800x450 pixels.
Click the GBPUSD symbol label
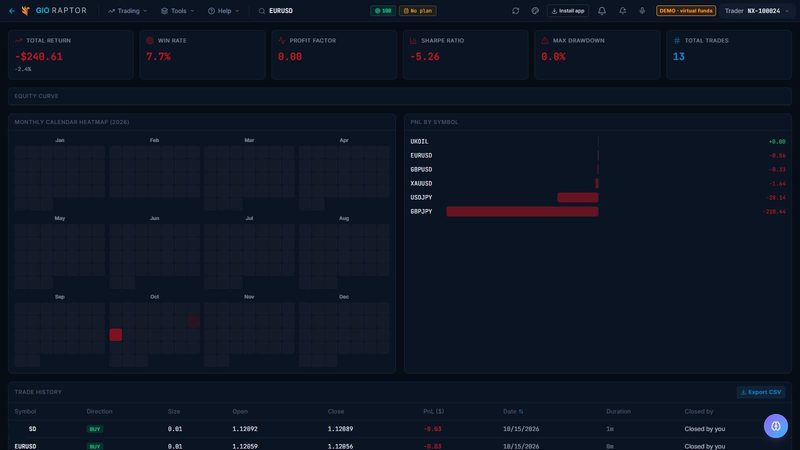[x=421, y=169]
